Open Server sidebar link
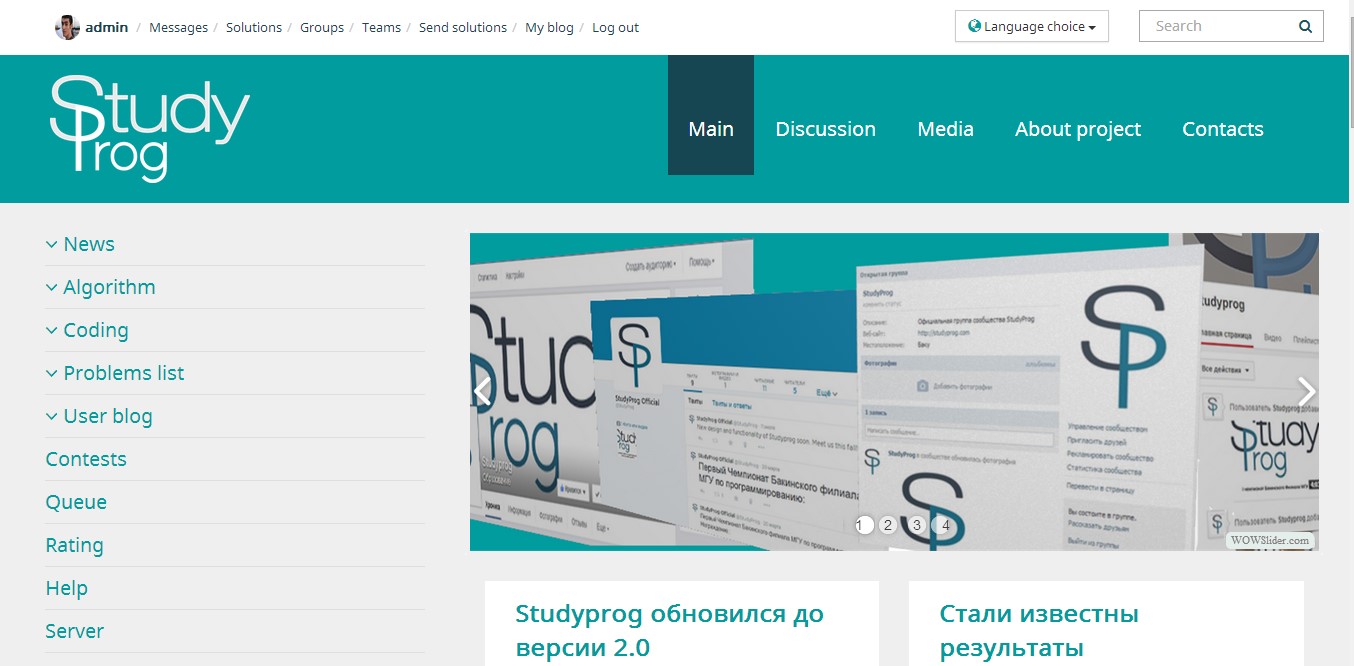Image resolution: width=1354 pixels, height=666 pixels. click(x=74, y=631)
